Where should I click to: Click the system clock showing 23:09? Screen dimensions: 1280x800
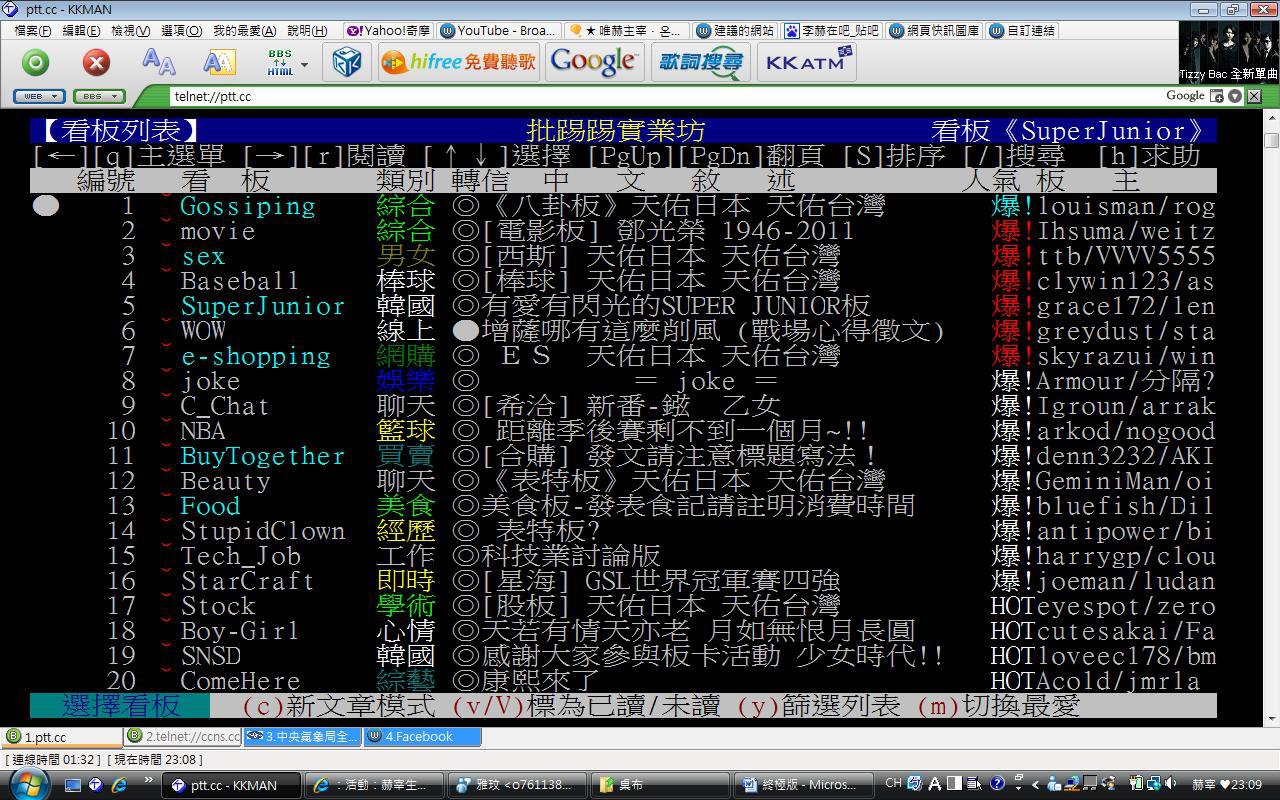tap(1228, 785)
